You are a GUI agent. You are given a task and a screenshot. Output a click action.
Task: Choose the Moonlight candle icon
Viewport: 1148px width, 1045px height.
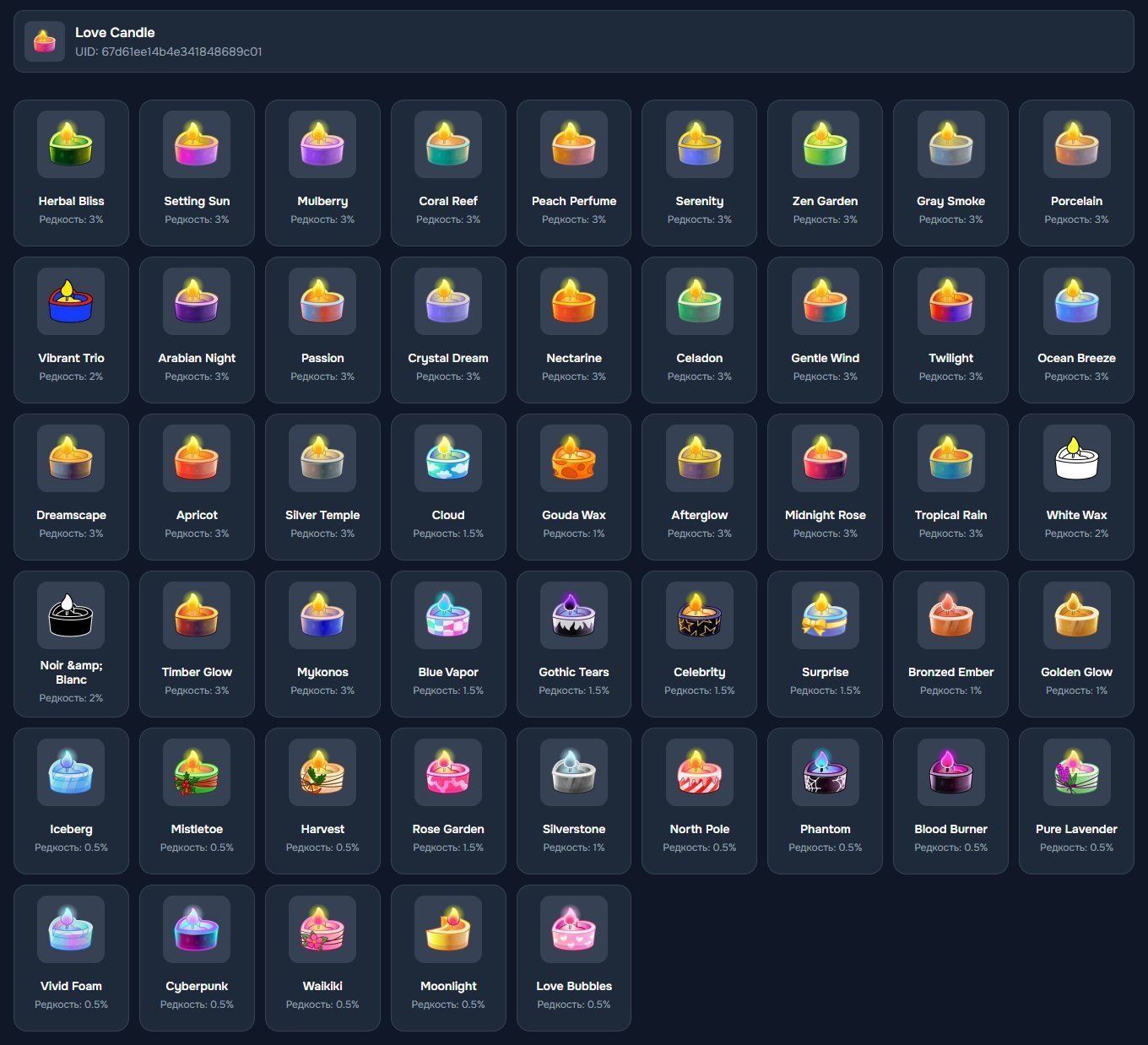[448, 929]
